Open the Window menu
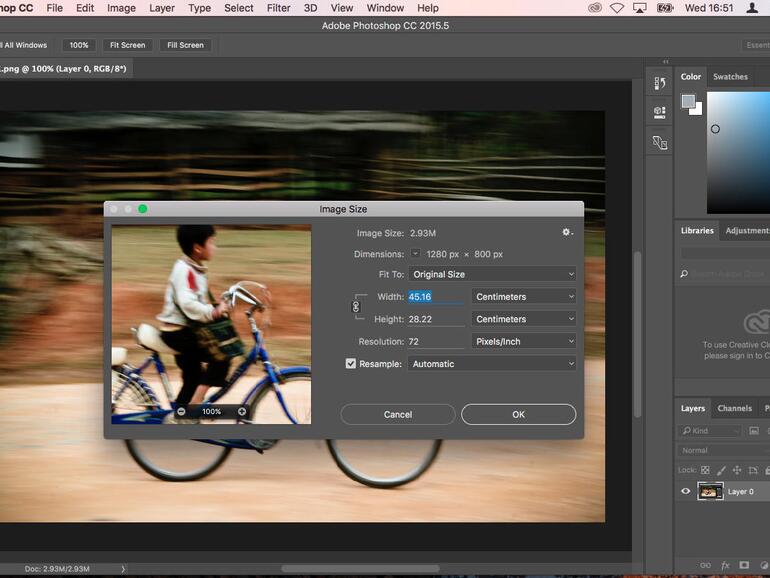This screenshot has width=770, height=578. (x=385, y=8)
